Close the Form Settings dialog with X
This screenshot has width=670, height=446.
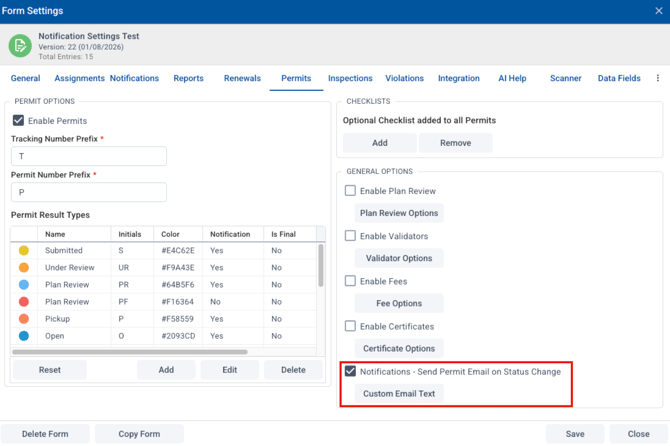pyautogui.click(x=657, y=11)
